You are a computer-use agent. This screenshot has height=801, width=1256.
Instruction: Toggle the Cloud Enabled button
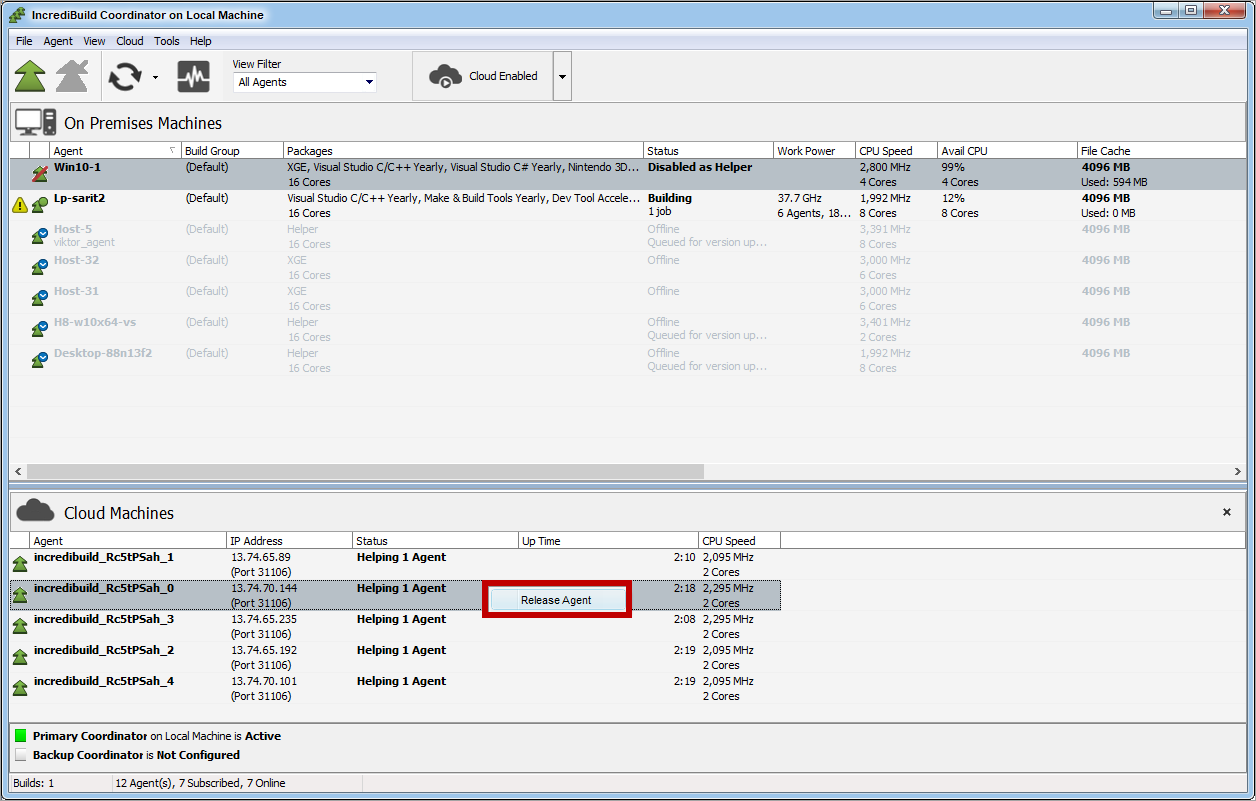pyautogui.click(x=483, y=76)
